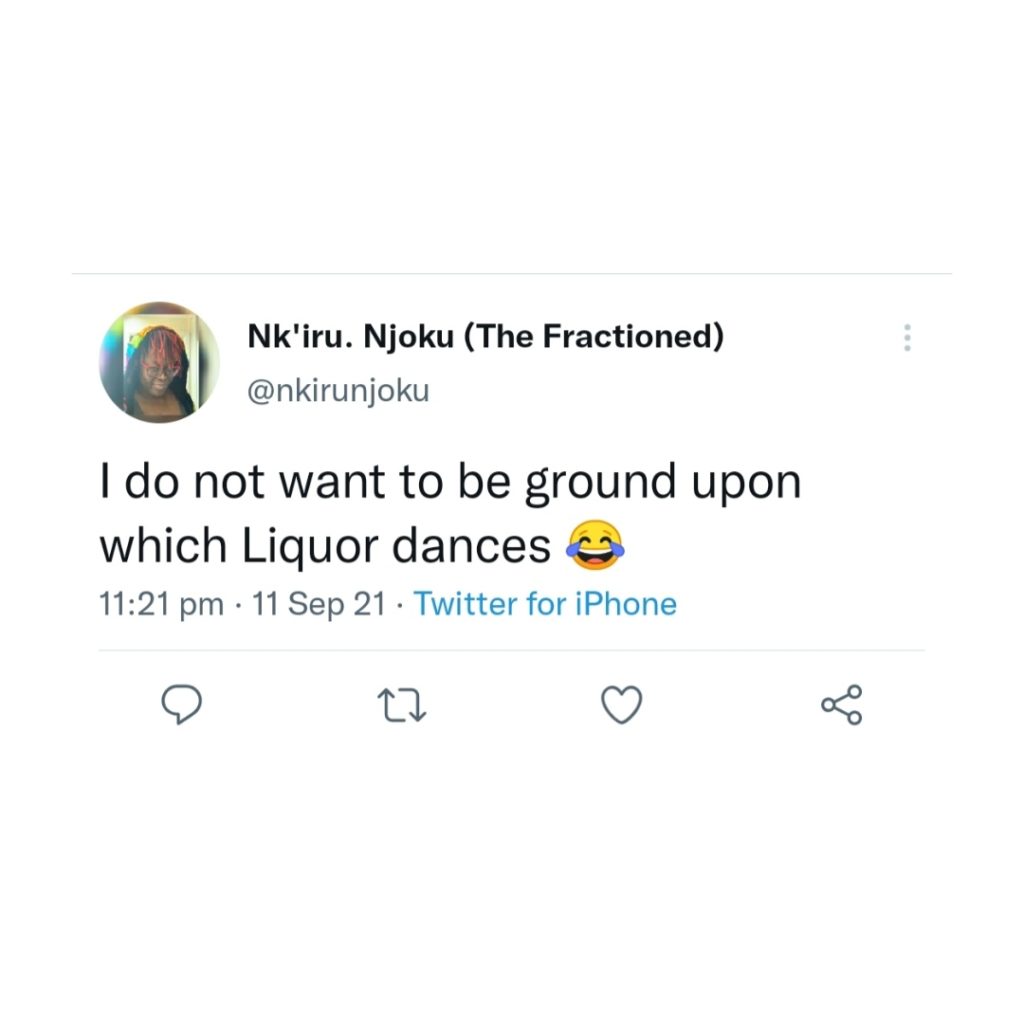Screen dimensions: 1024x1024
Task: Click the laughing crying emoji in tweet
Action: (596, 546)
